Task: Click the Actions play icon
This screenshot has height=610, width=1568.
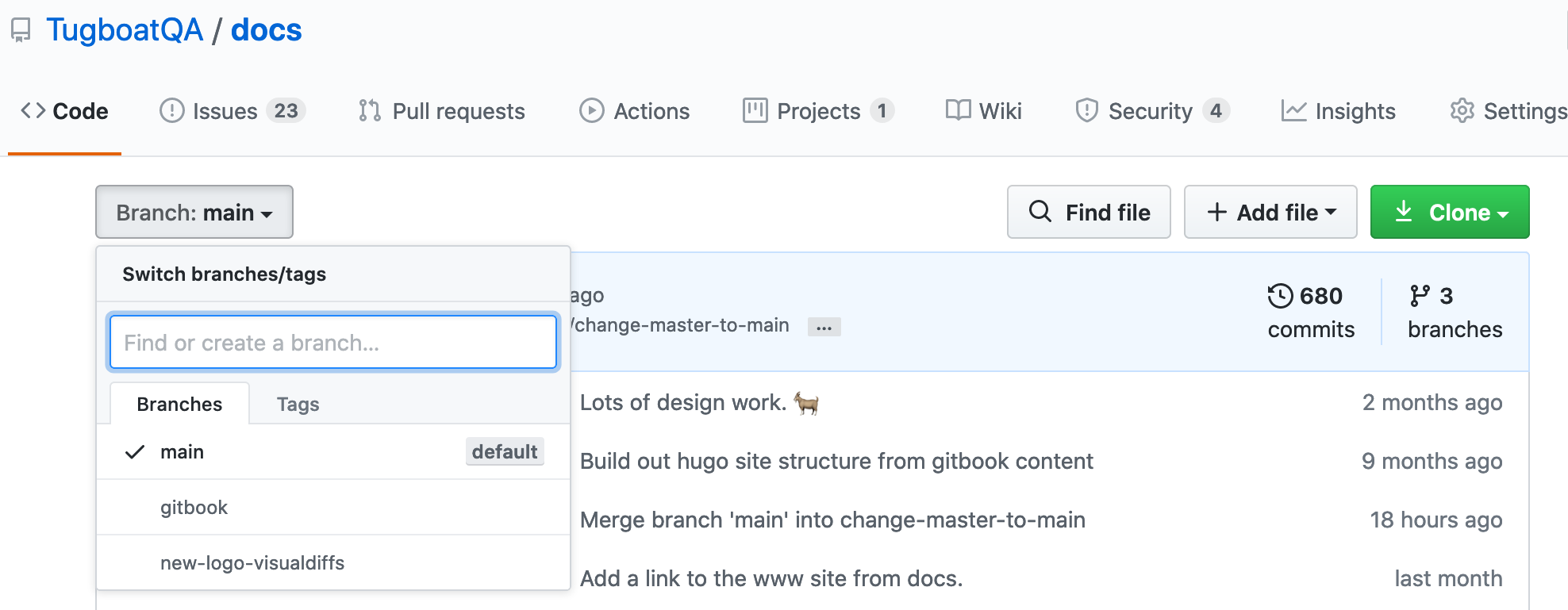Action: tap(591, 111)
